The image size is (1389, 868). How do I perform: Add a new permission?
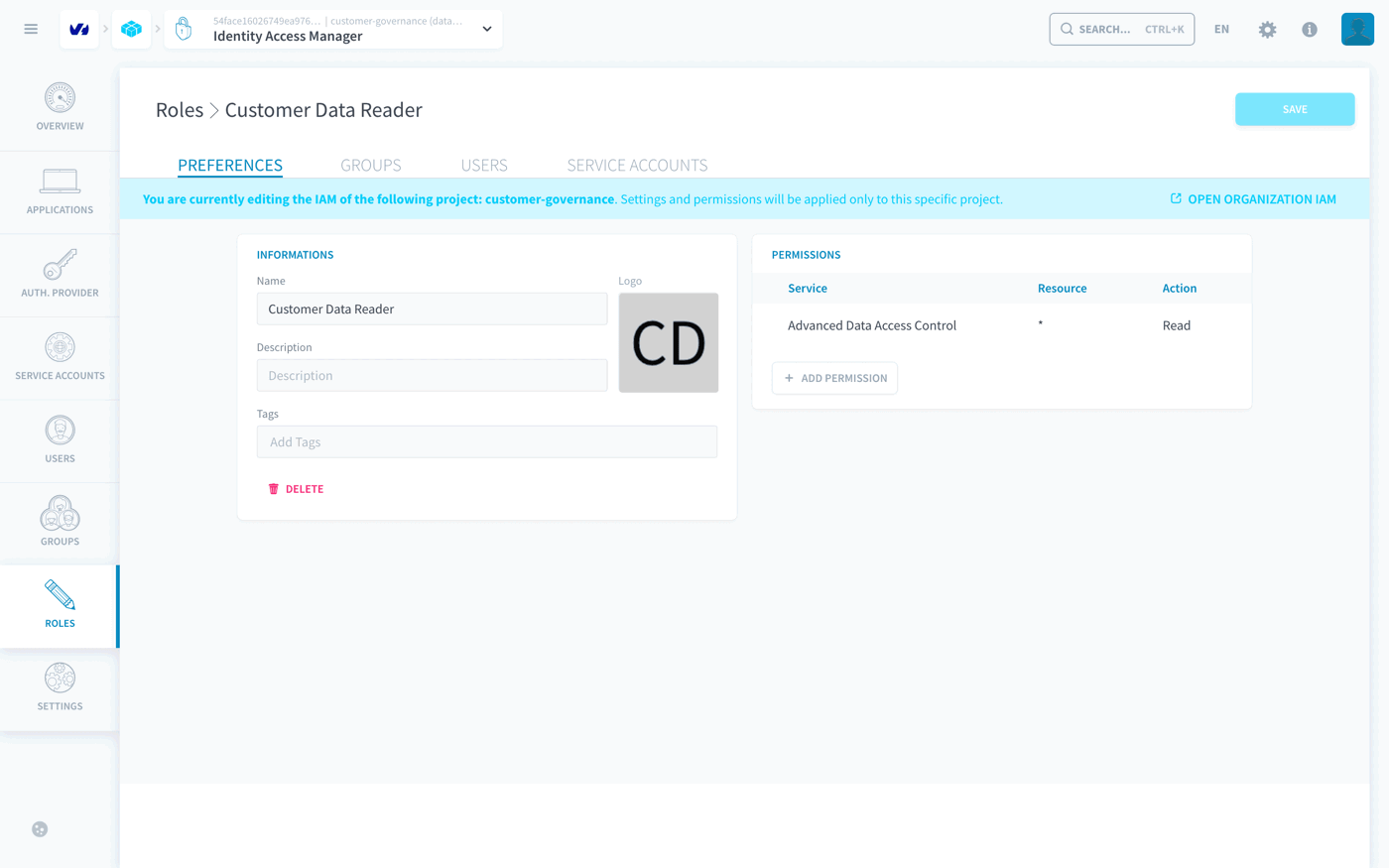[x=834, y=378]
